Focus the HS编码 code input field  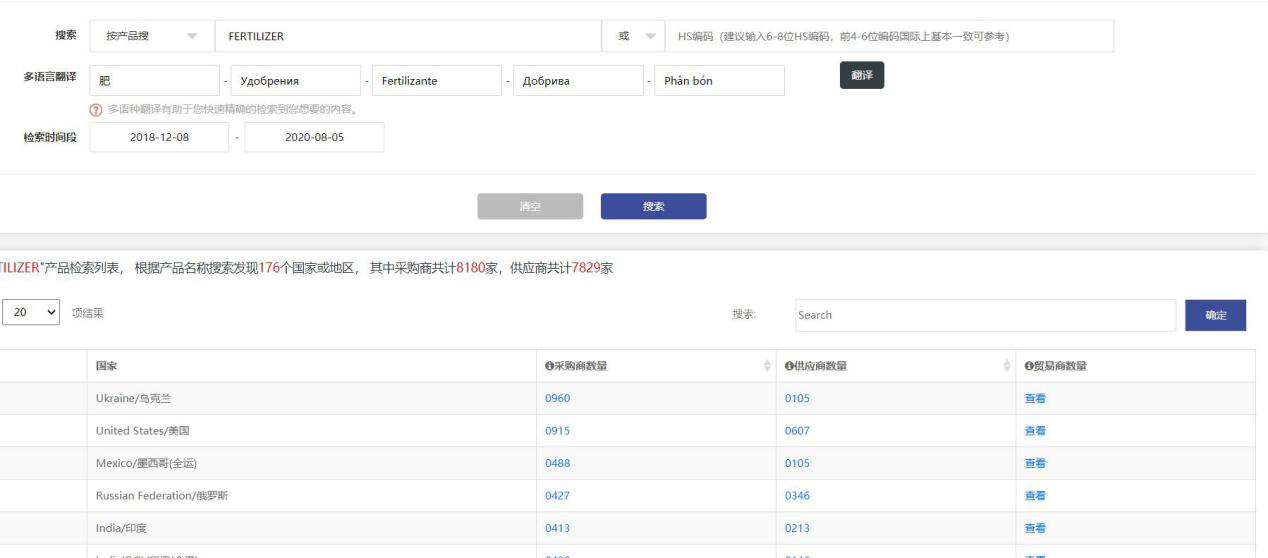tap(887, 37)
